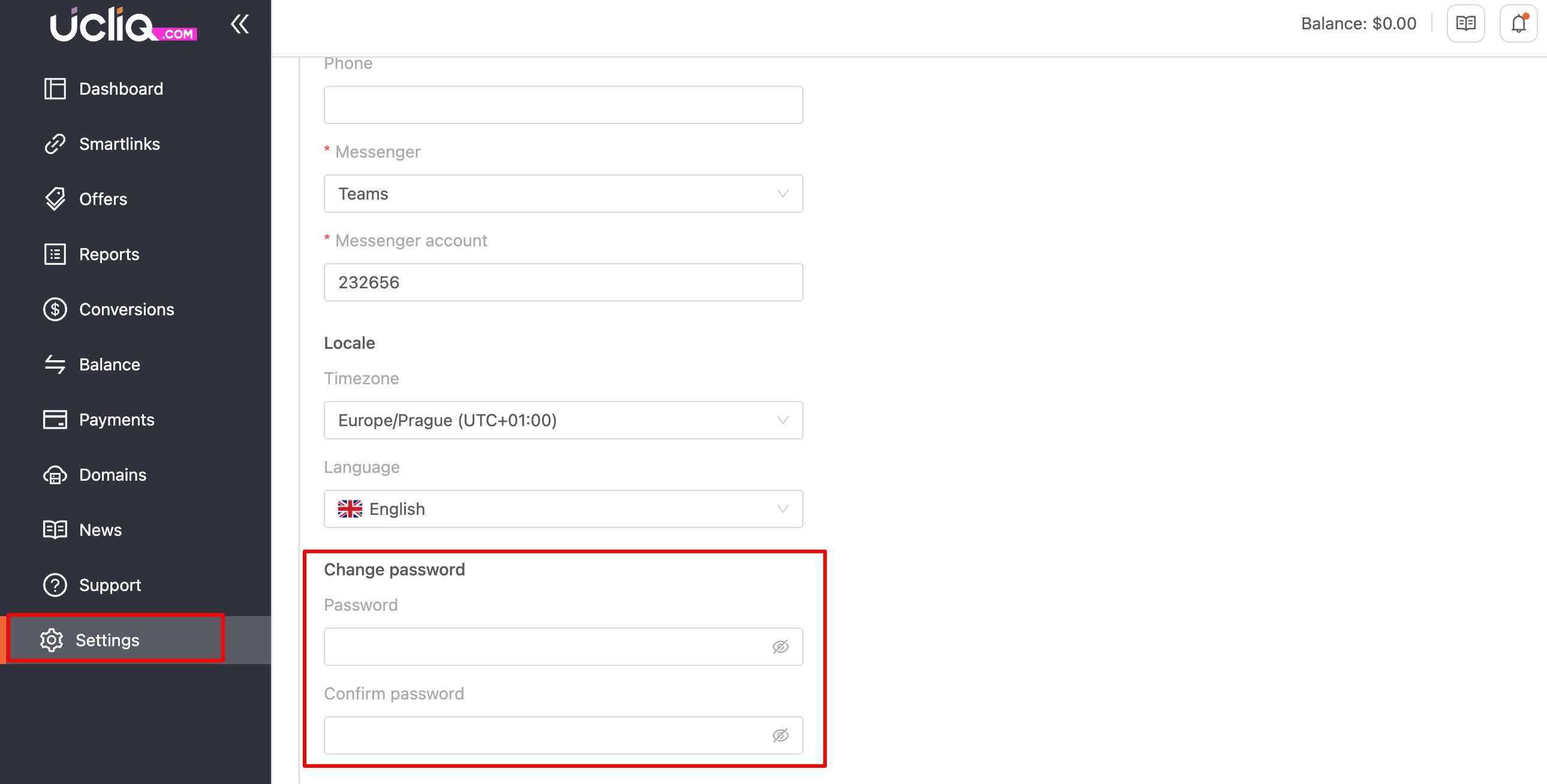Image resolution: width=1547 pixels, height=784 pixels.
Task: Go to Reports in sidebar menu
Action: [x=109, y=255]
